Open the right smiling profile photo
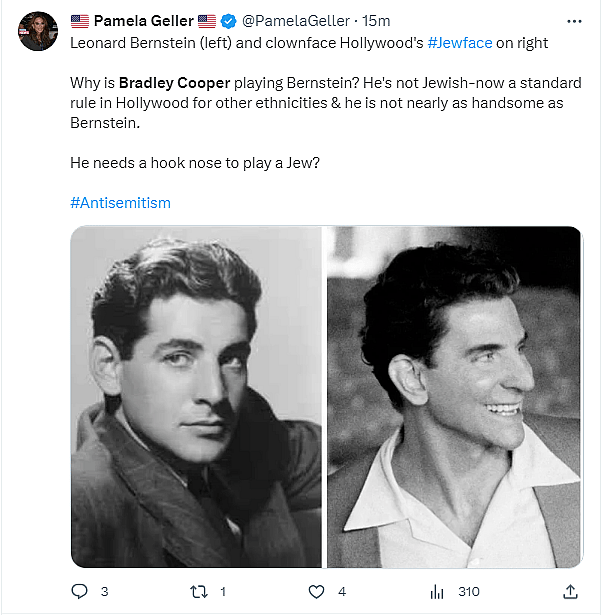The width and height of the screenshot is (604, 615). point(454,397)
